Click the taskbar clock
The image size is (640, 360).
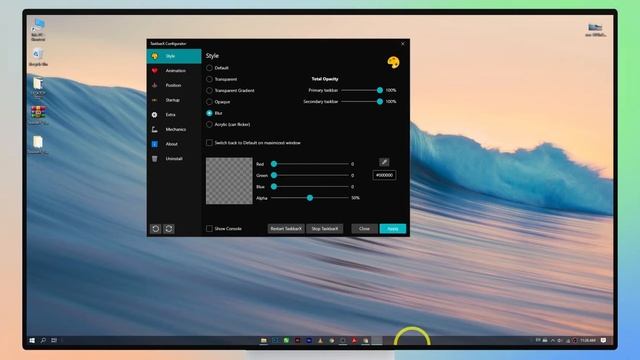click(588, 340)
